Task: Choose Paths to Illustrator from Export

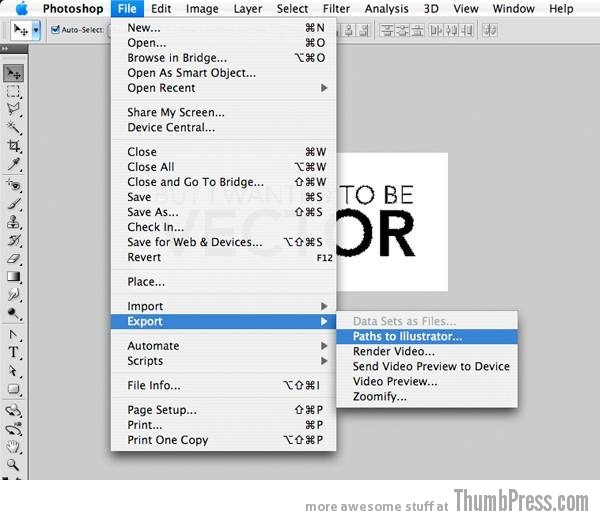Action: tap(427, 336)
